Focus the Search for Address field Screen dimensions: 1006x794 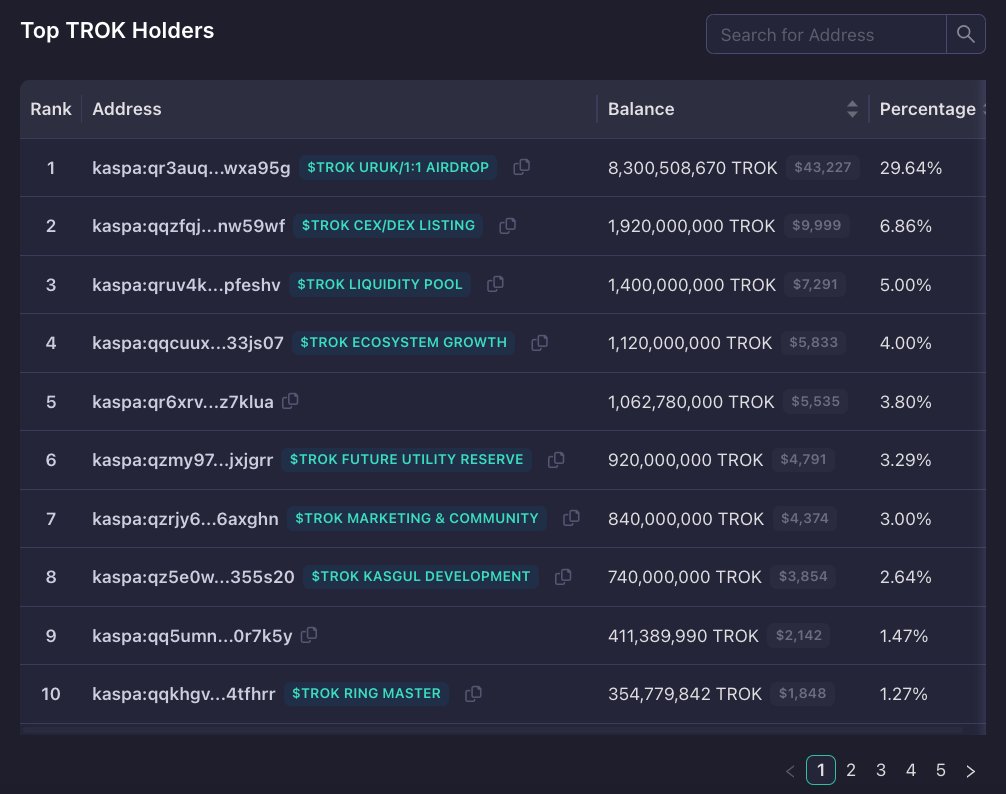pos(826,35)
